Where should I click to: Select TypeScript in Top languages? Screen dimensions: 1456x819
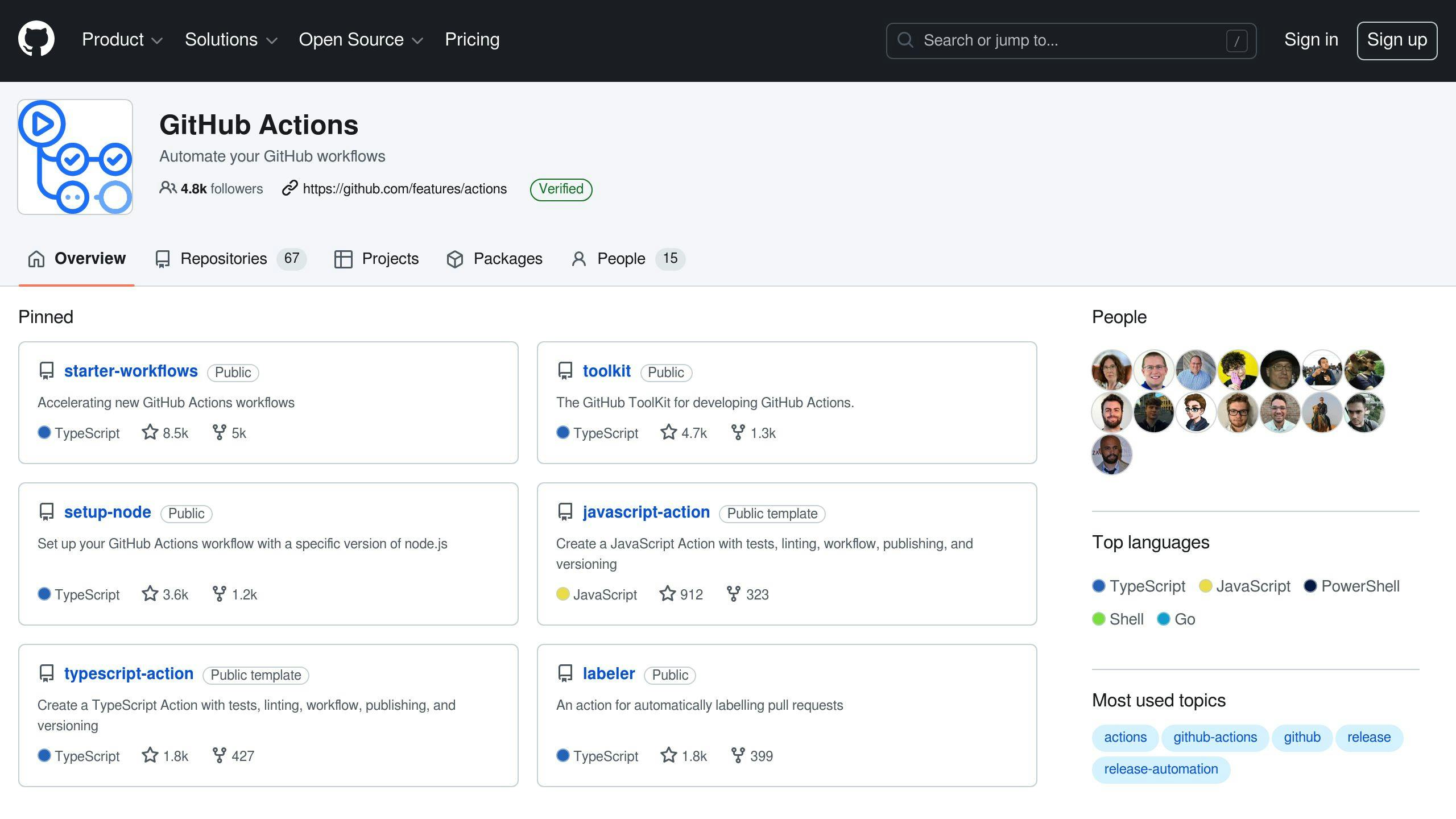click(x=1139, y=586)
